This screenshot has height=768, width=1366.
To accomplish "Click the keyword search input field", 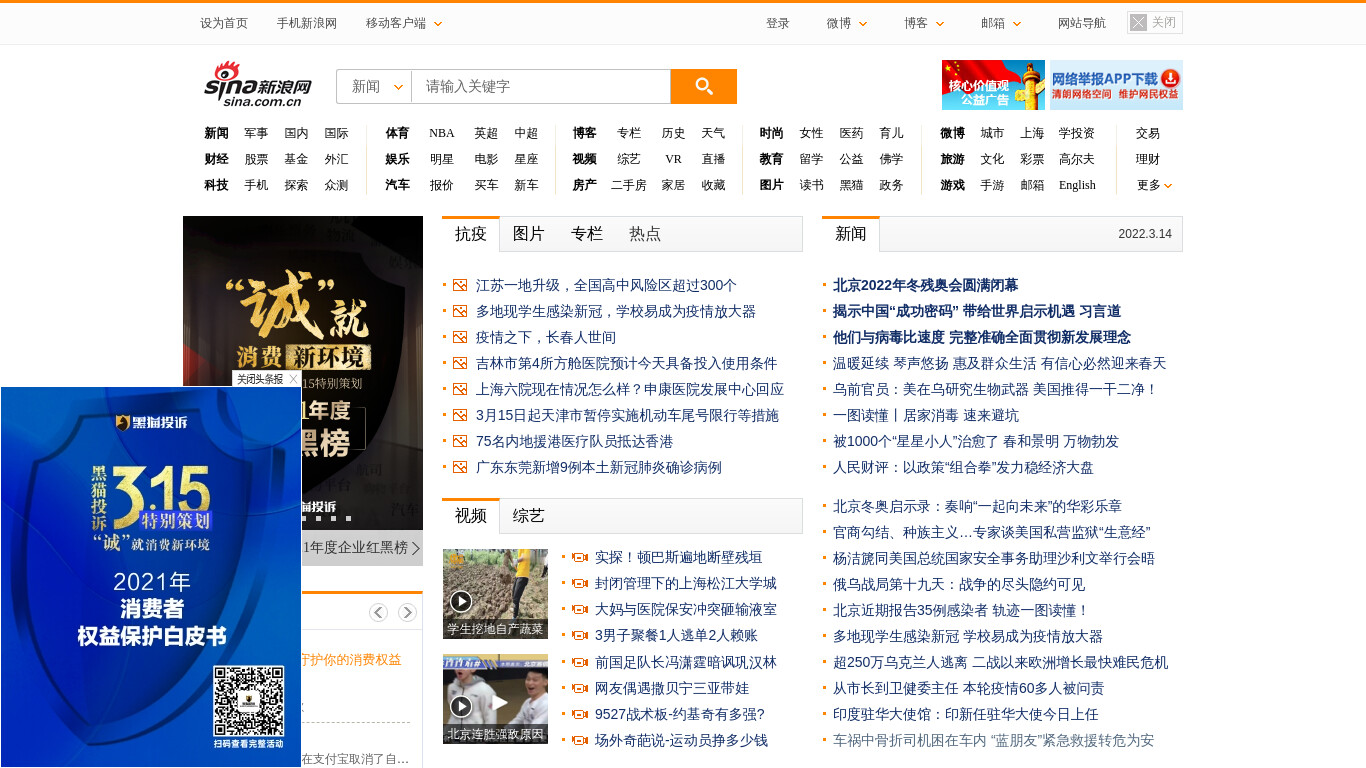I will pyautogui.click(x=541, y=86).
